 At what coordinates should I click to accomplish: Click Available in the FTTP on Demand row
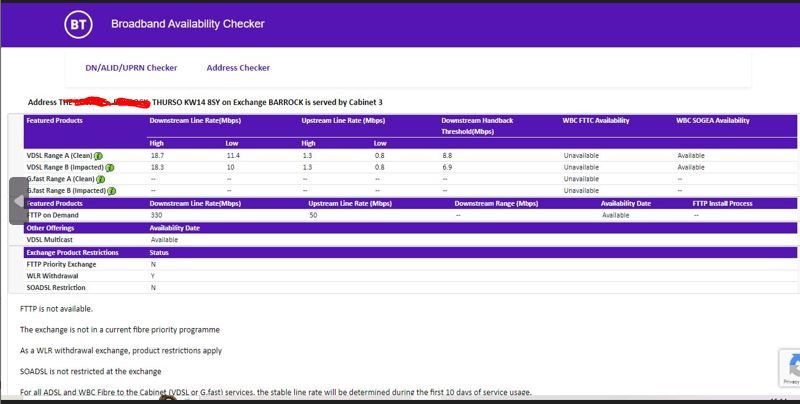click(615, 215)
